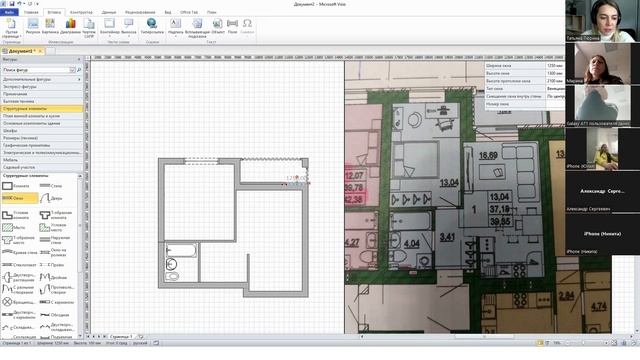Switch to the Рецензирование ribbon tab
The image size is (640, 360).
pos(140,12)
